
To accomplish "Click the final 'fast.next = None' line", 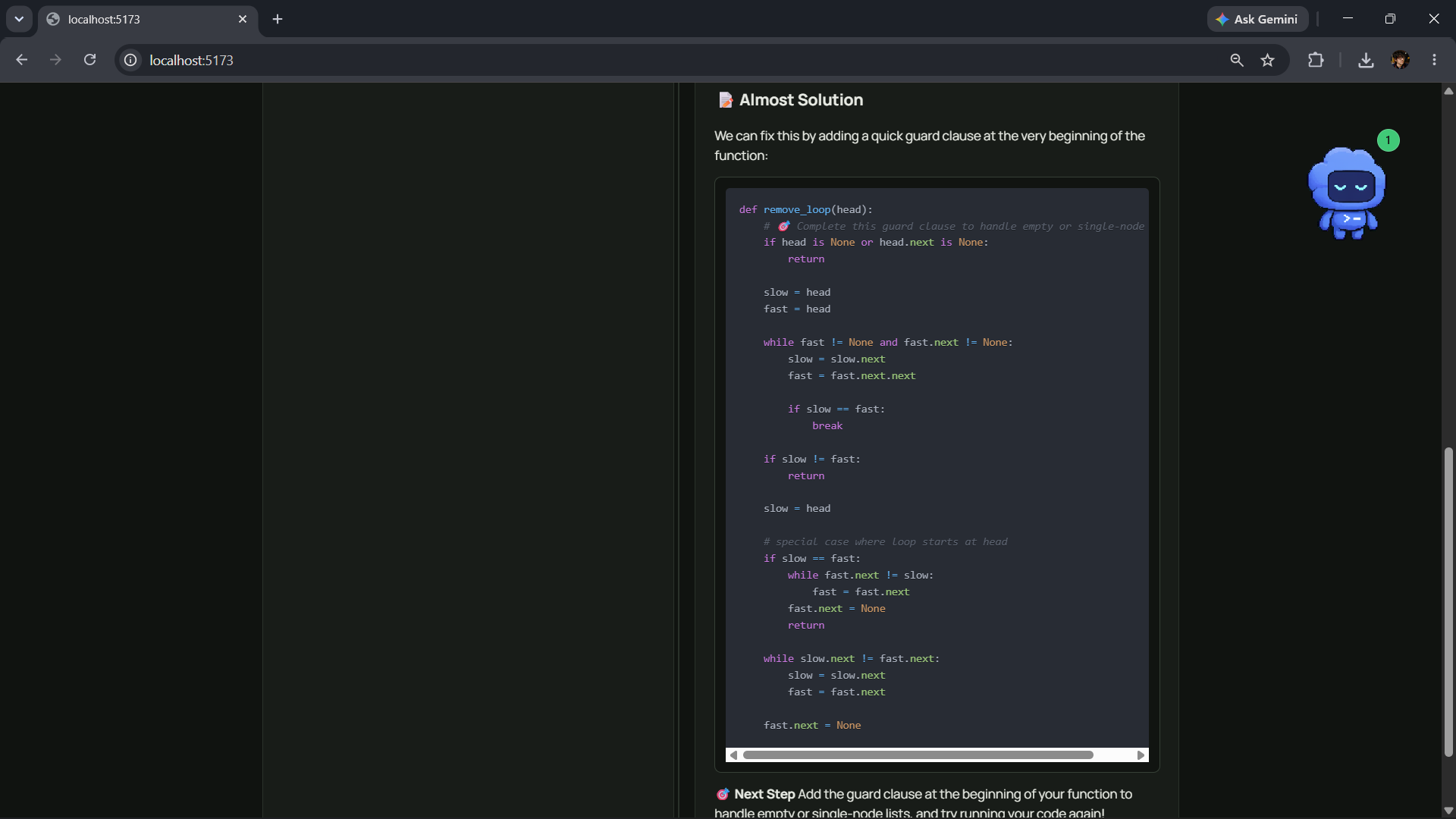I will [812, 726].
